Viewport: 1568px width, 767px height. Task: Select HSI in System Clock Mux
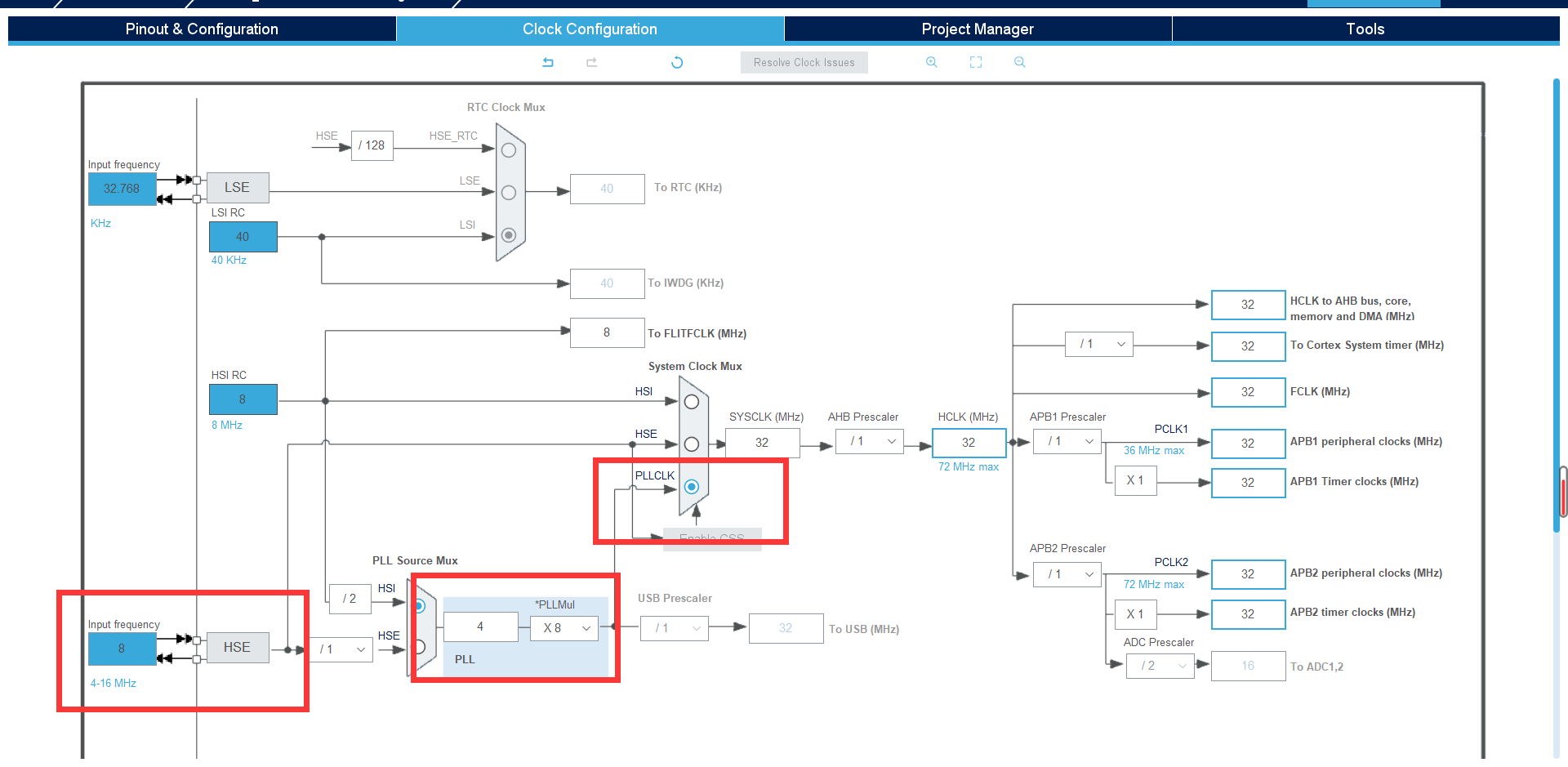click(x=692, y=402)
